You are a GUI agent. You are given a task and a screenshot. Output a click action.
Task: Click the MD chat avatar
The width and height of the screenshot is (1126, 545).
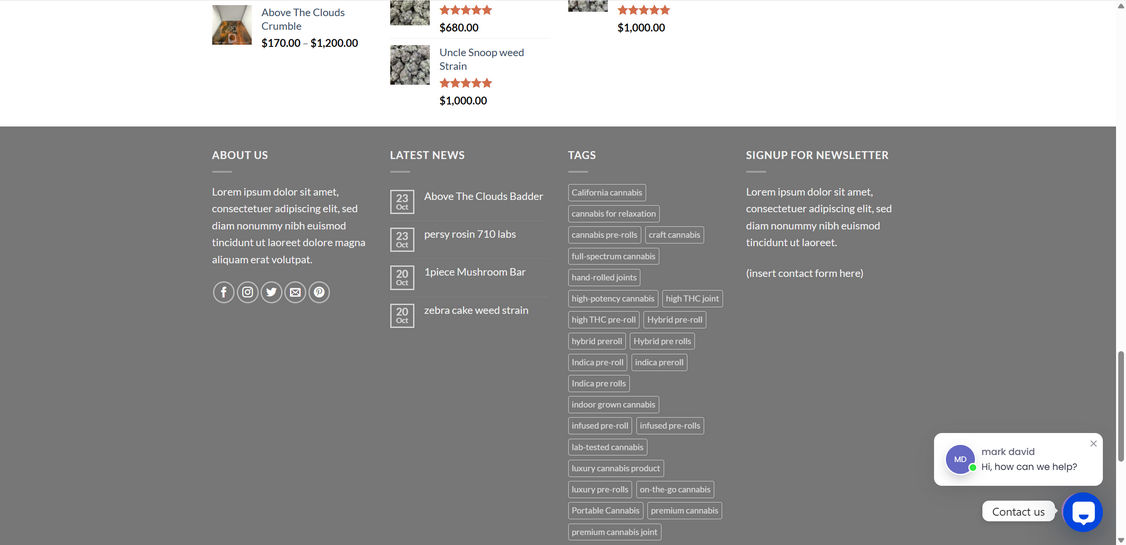point(960,459)
